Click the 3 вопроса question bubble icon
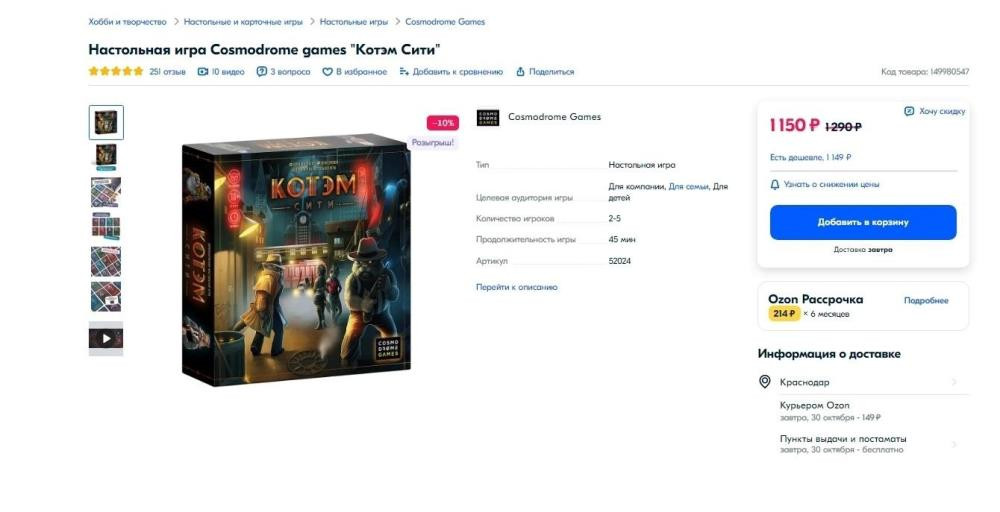The height and width of the screenshot is (512, 1000). (261, 72)
